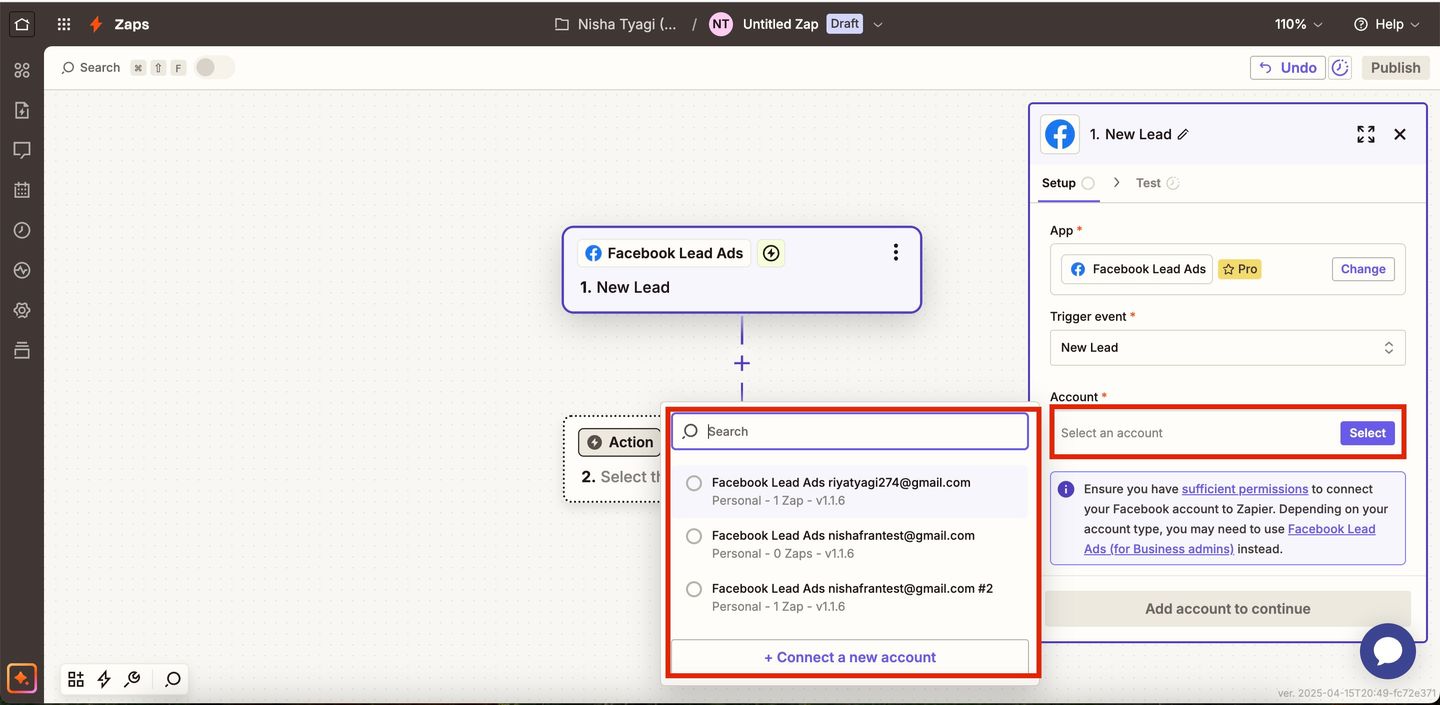Open the sufficient permissions link
Viewport: 1440px width, 705px height.
coord(1244,489)
